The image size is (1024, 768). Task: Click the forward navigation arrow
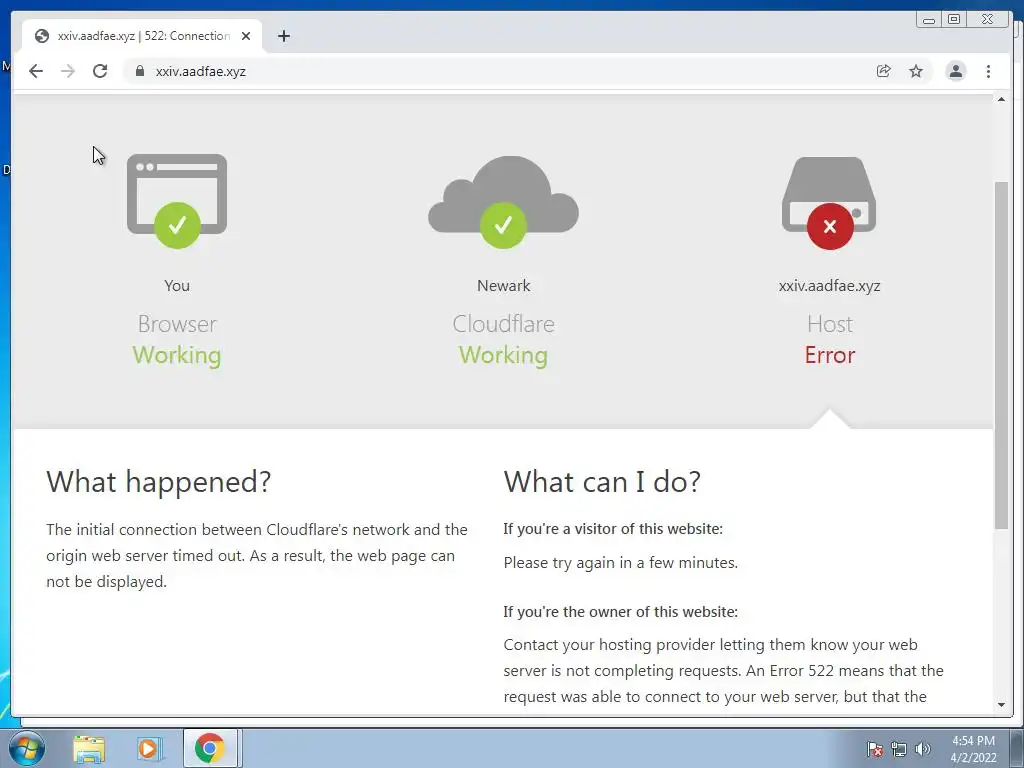(68, 71)
